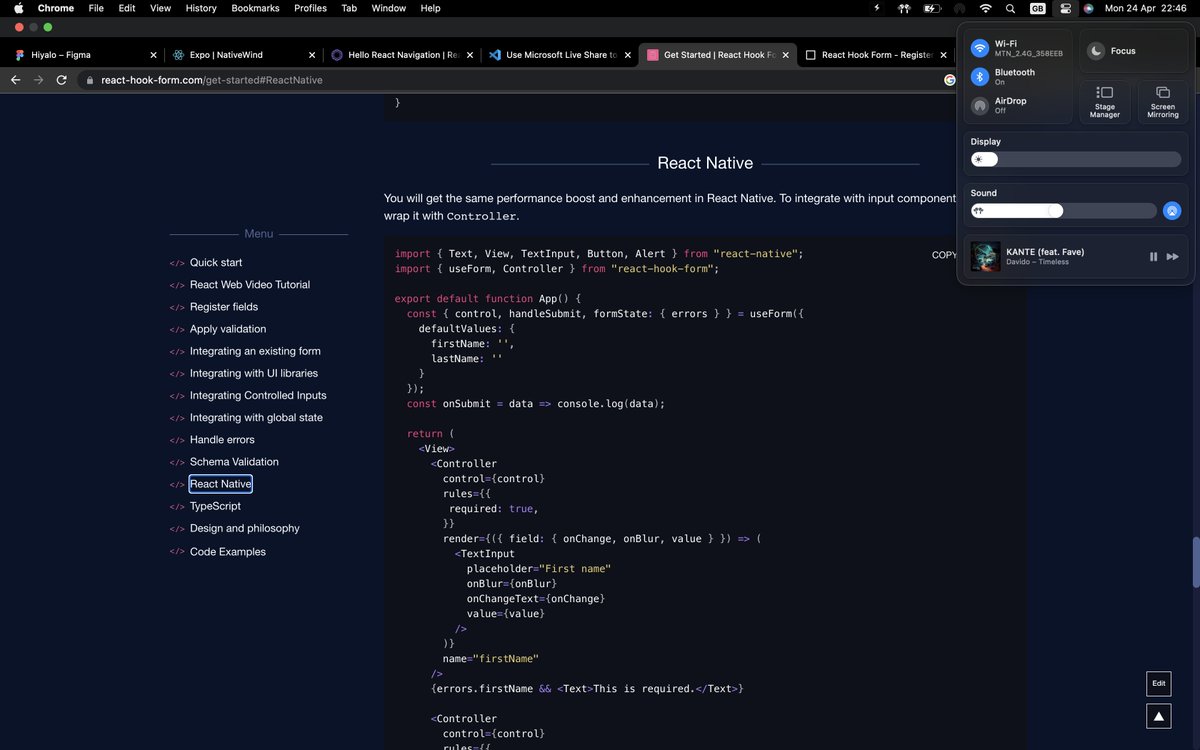
Task: Open AirPlay sound output button
Action: 1172,211
